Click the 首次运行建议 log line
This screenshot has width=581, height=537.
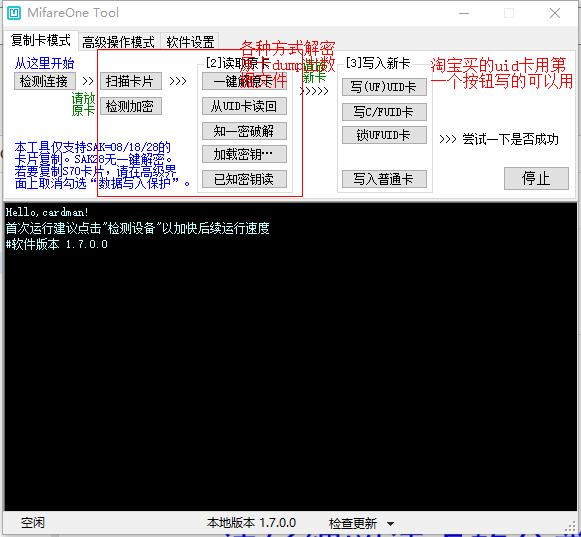tap(137, 228)
